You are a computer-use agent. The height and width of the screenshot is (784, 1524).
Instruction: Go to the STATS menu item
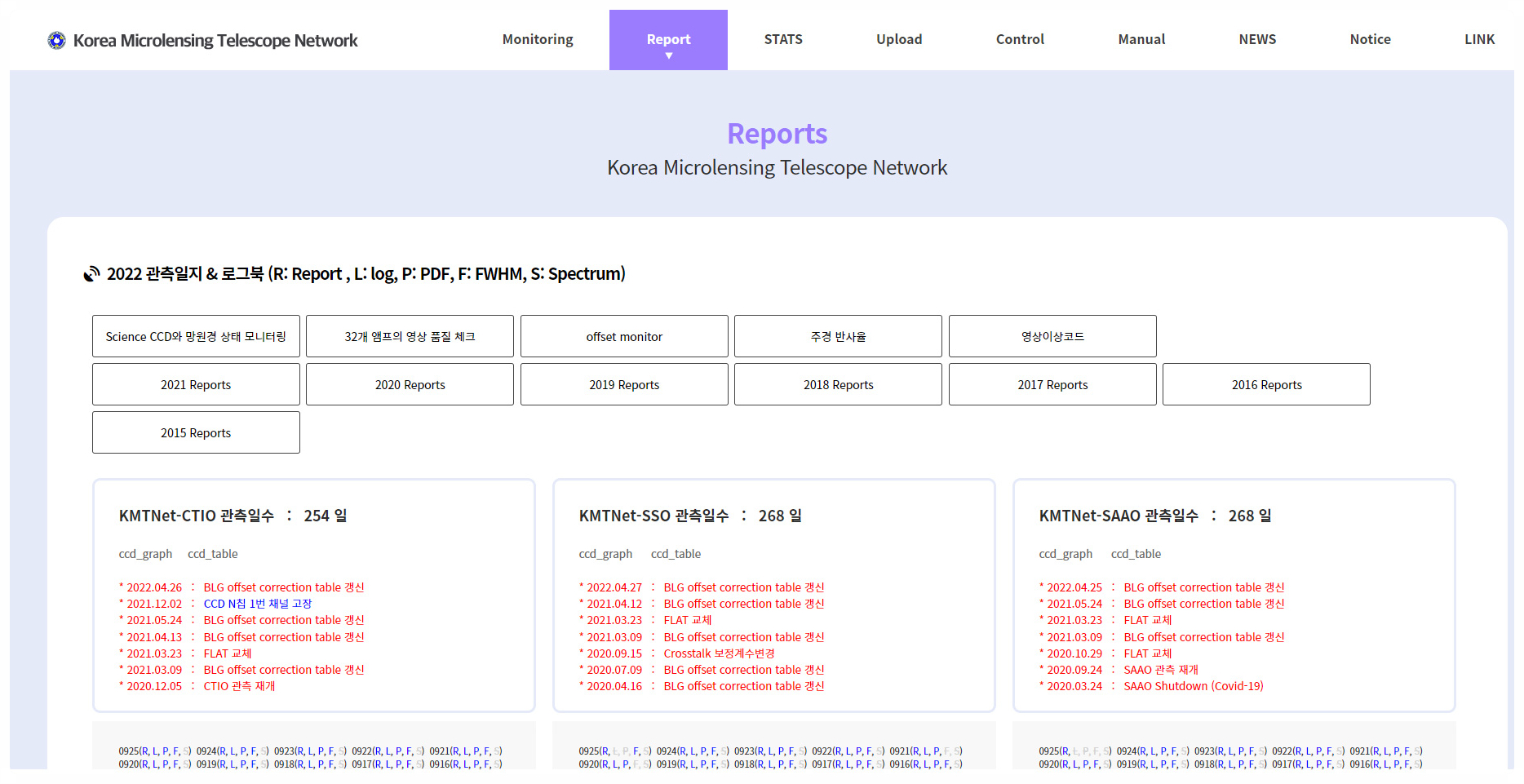783,39
